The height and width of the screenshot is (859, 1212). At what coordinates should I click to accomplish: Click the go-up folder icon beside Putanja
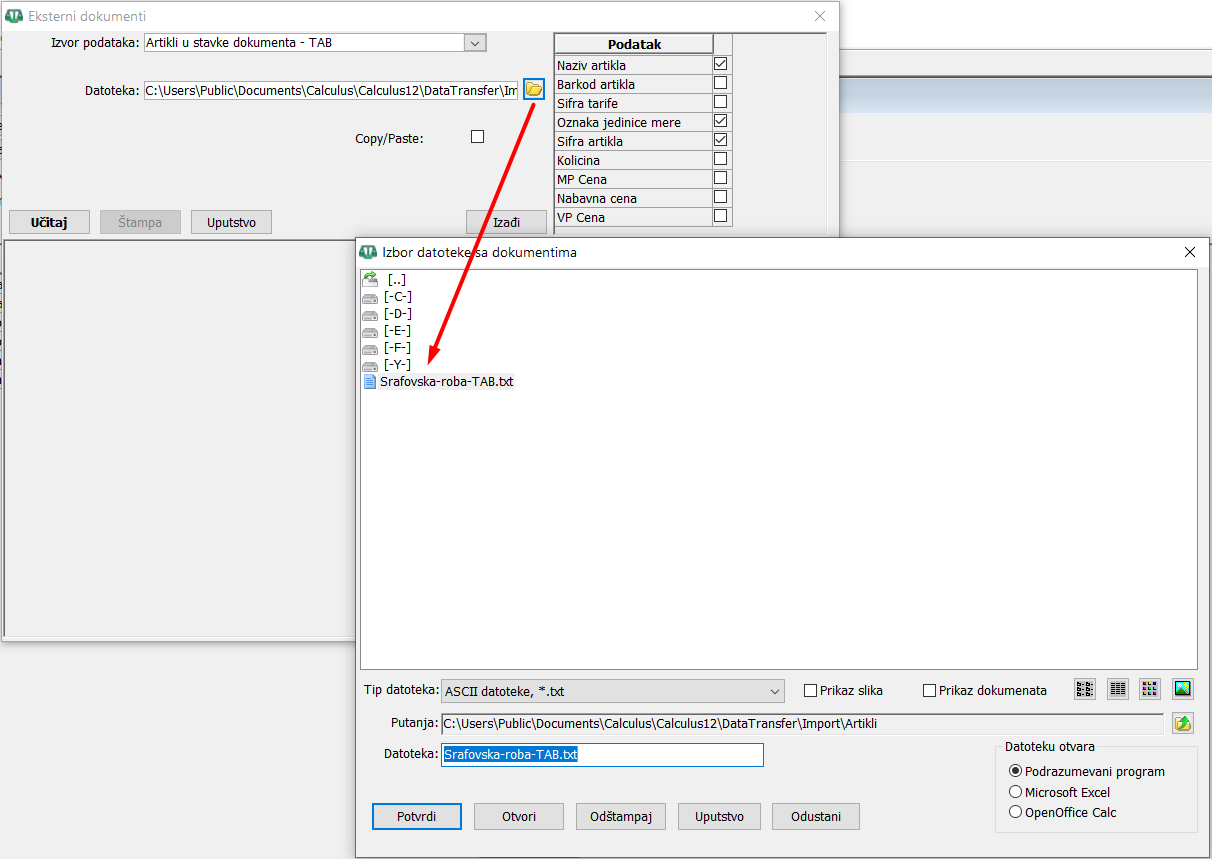[1183, 723]
